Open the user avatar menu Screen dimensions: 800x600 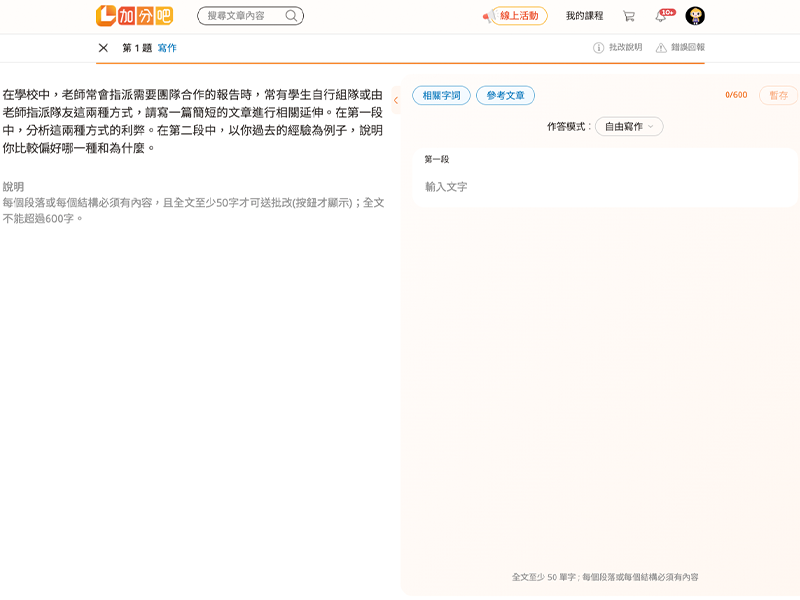pos(695,16)
